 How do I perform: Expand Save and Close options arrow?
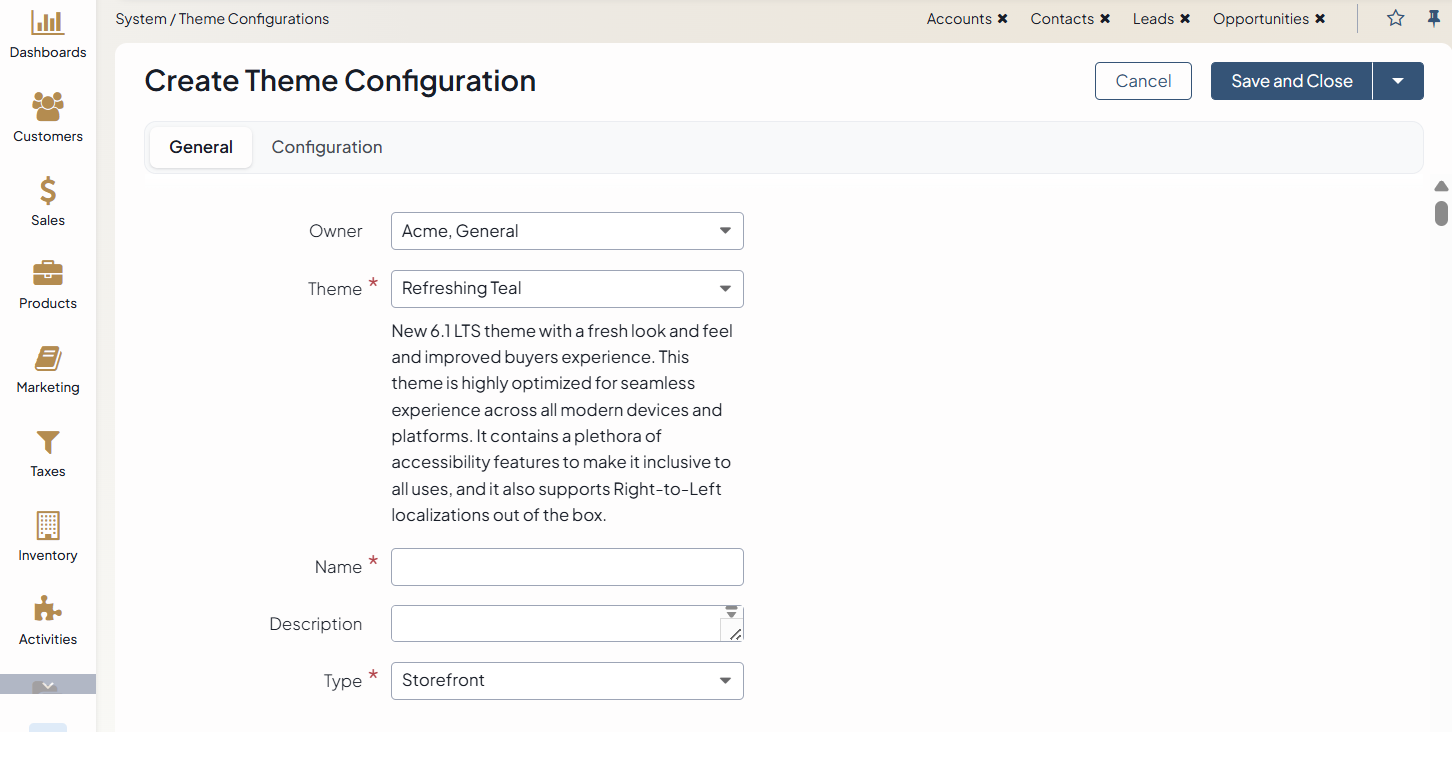point(1398,82)
